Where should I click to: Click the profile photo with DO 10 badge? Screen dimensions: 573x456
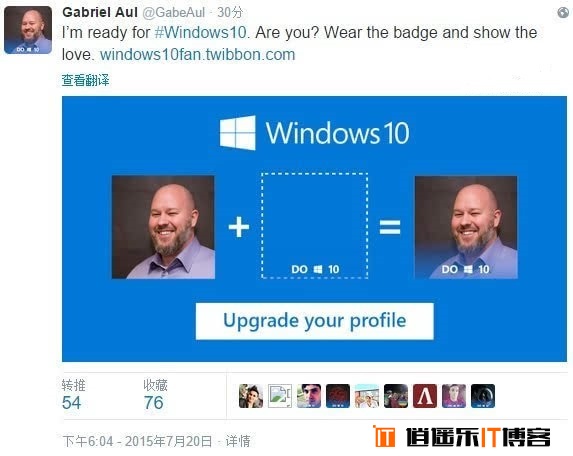[466, 227]
